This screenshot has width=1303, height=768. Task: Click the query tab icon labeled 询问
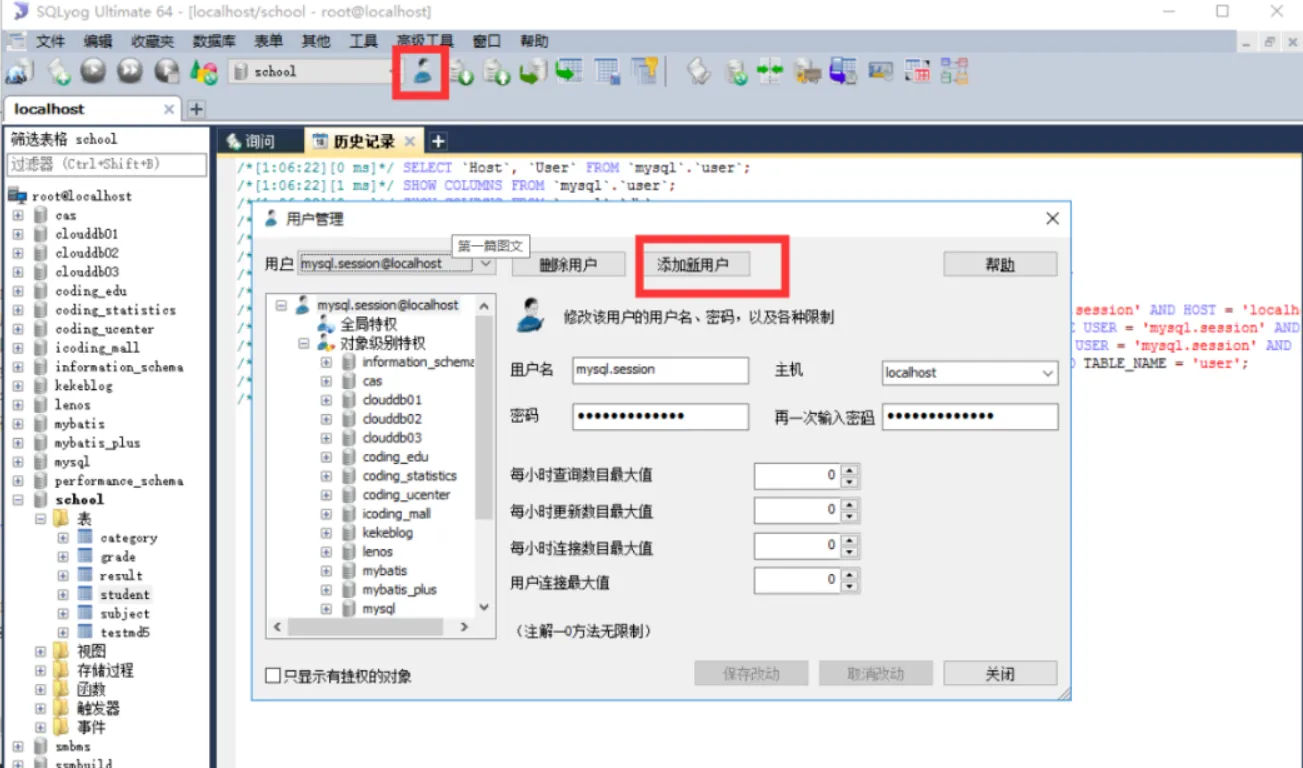tap(234, 142)
